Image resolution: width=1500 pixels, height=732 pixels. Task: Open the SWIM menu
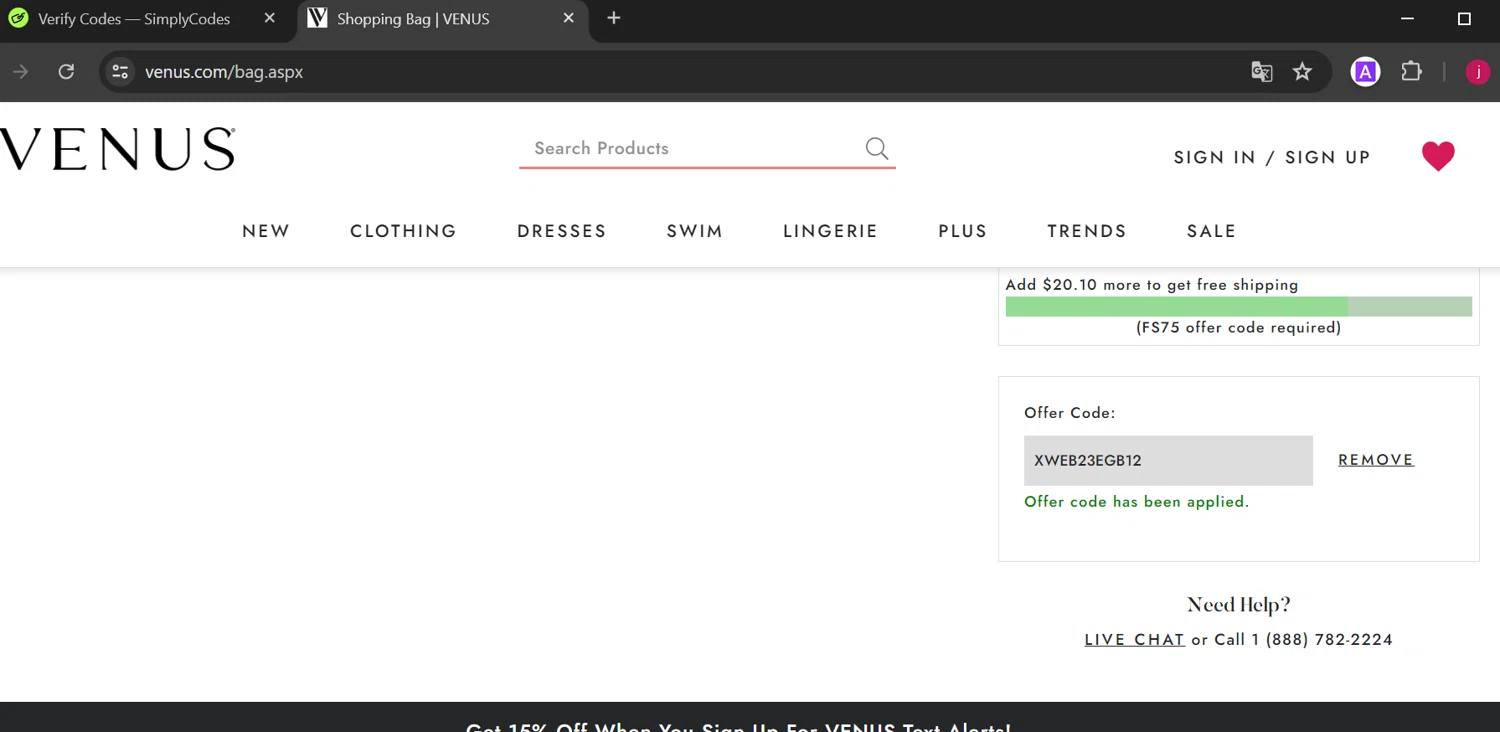pos(695,231)
